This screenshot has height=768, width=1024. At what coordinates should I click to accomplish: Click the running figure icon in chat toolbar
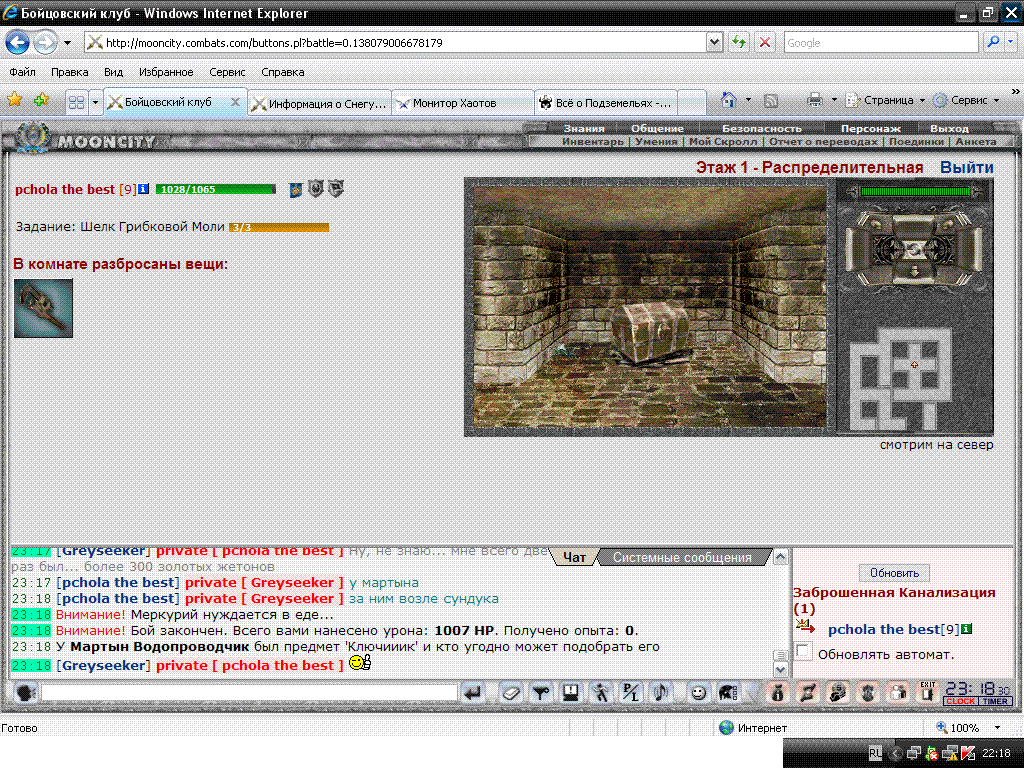click(601, 692)
